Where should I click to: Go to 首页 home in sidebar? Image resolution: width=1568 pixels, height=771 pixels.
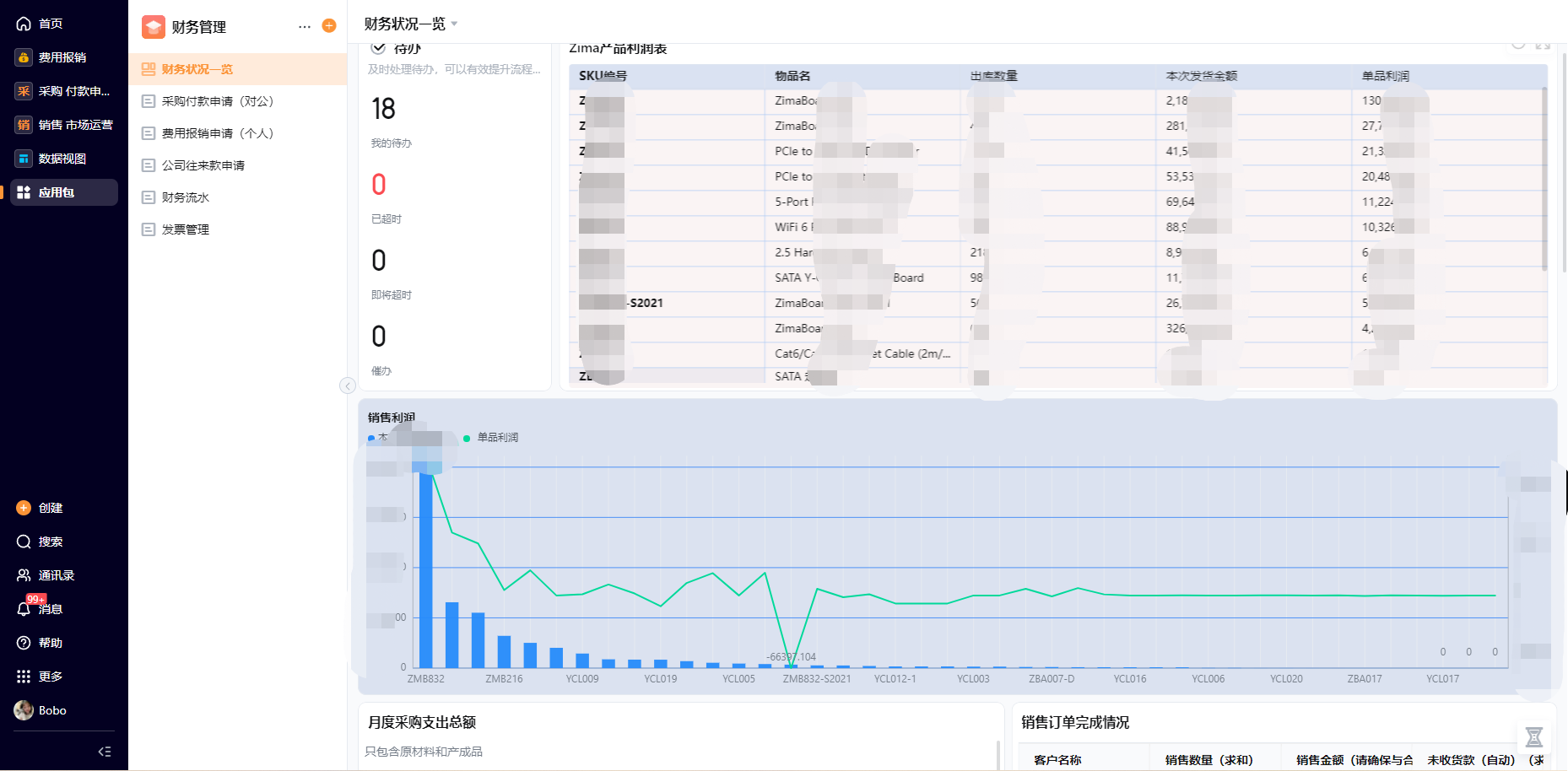pos(40,24)
